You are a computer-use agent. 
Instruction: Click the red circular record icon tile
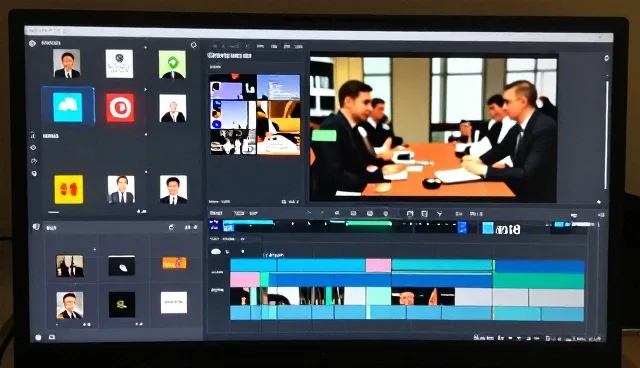click(x=120, y=108)
